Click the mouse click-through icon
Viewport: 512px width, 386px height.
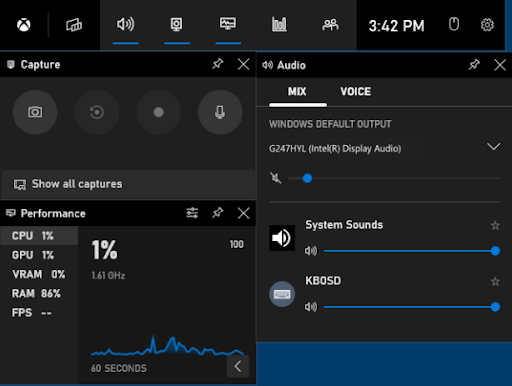(x=454, y=24)
